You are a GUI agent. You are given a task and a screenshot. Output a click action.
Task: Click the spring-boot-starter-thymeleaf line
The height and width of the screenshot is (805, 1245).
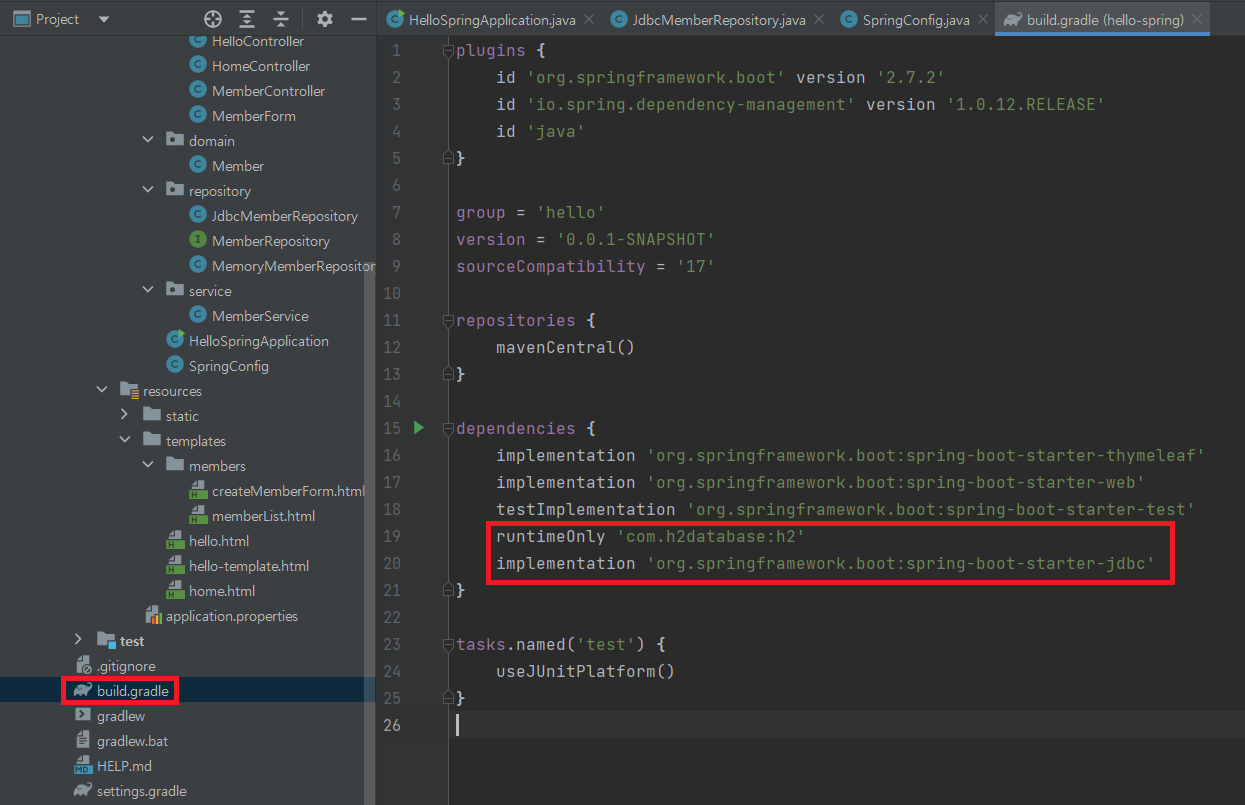click(x=850, y=455)
